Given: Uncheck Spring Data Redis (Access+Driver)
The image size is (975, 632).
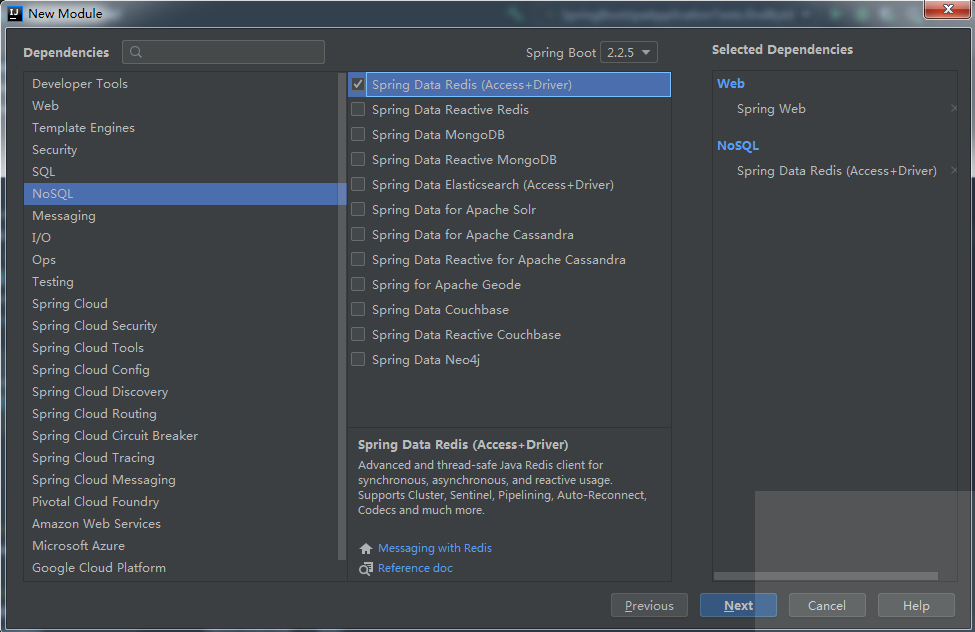Looking at the screenshot, I should [358, 85].
